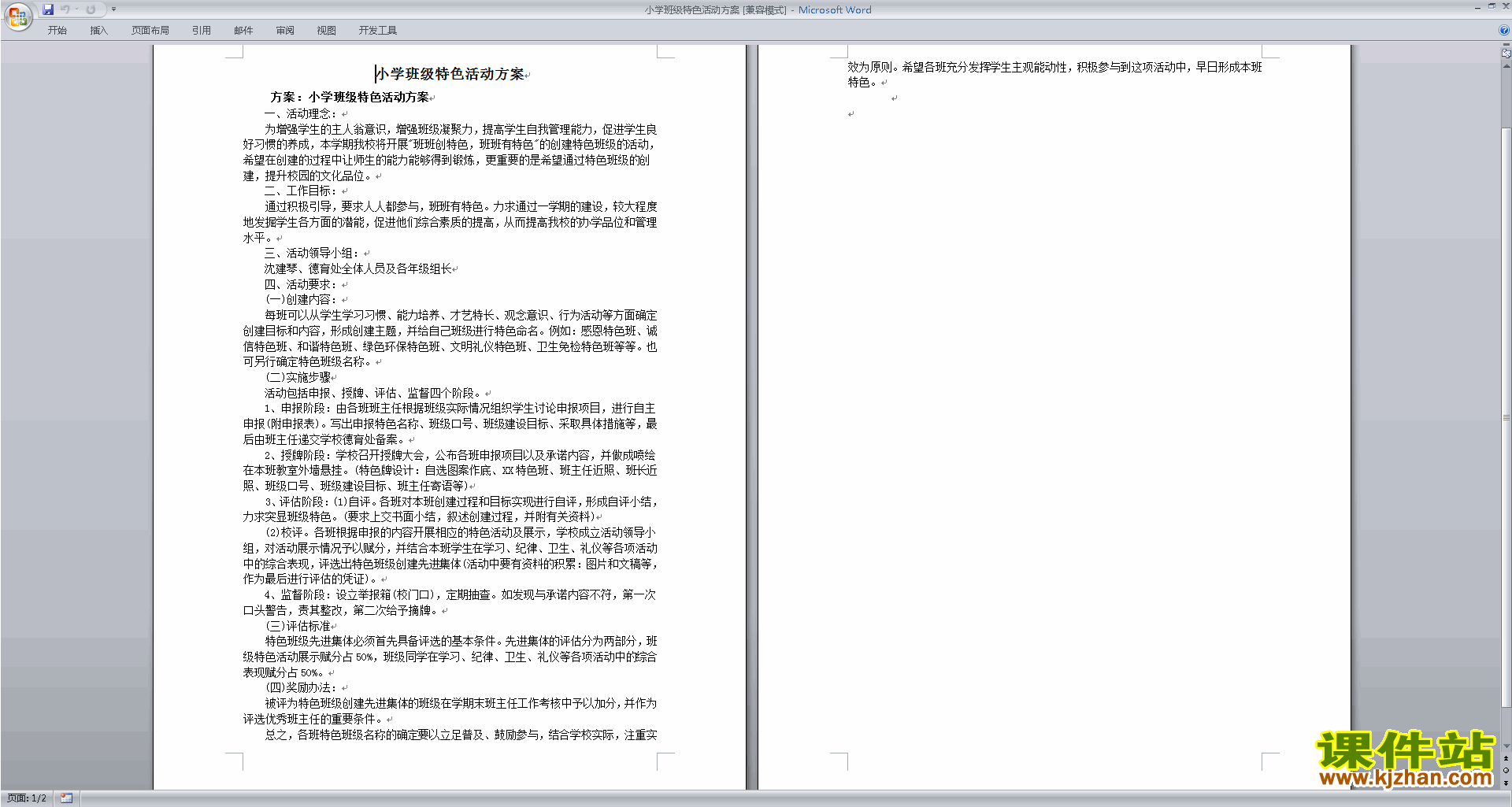Image resolution: width=1512 pixels, height=807 pixels.
Task: Switch to the 插入 ribbon tab
Action: (98, 31)
